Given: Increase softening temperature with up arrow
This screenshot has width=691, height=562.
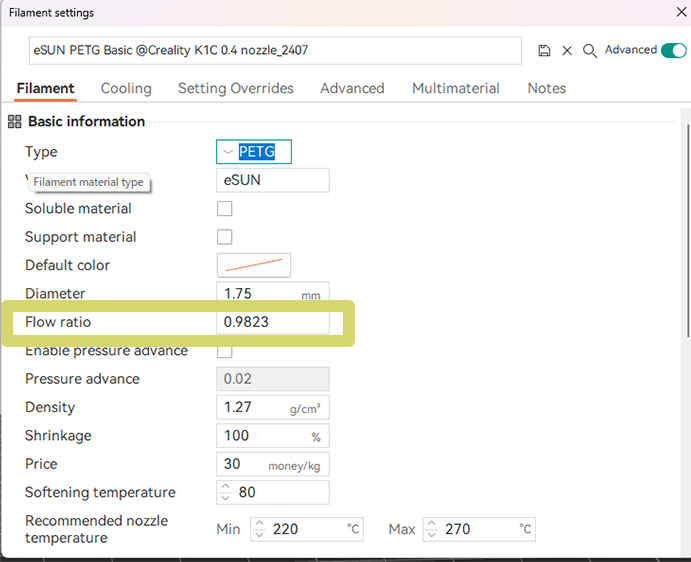Looking at the screenshot, I should 226,487.
